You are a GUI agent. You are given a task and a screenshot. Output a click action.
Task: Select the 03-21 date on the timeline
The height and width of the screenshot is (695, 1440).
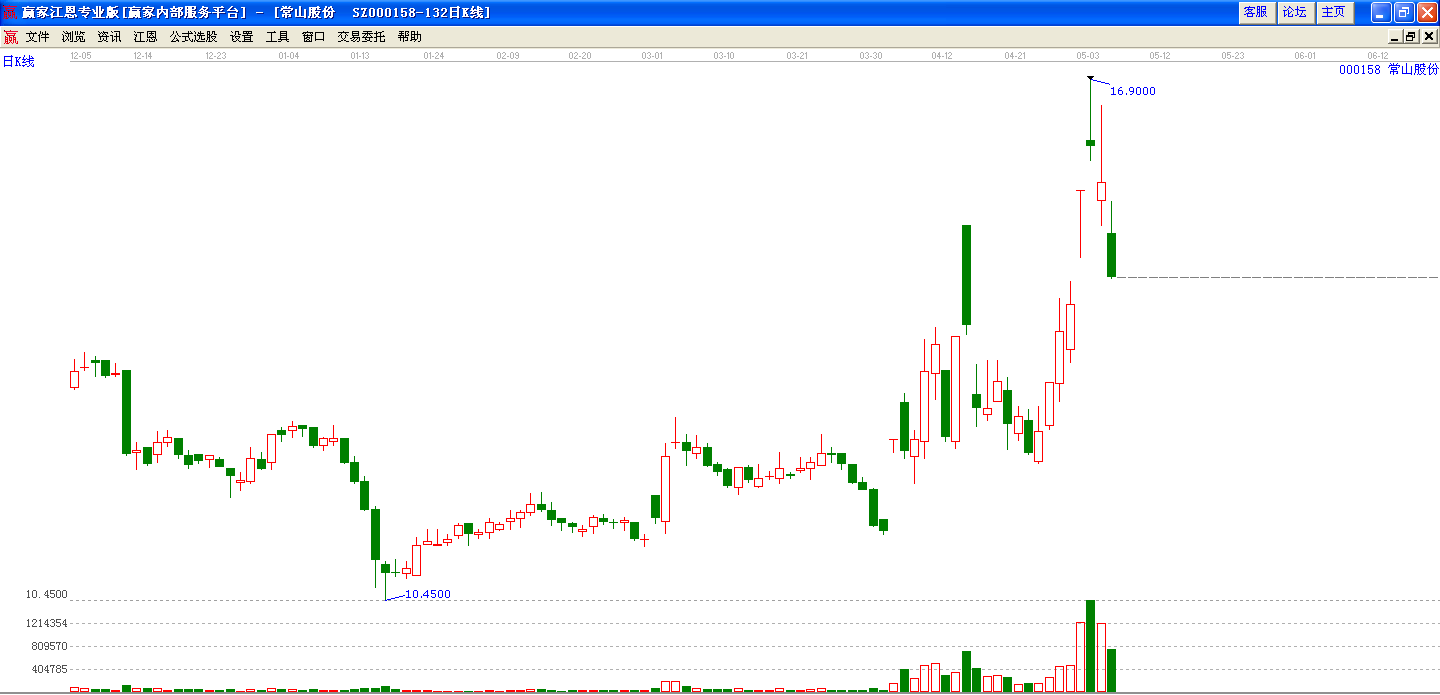click(x=797, y=56)
